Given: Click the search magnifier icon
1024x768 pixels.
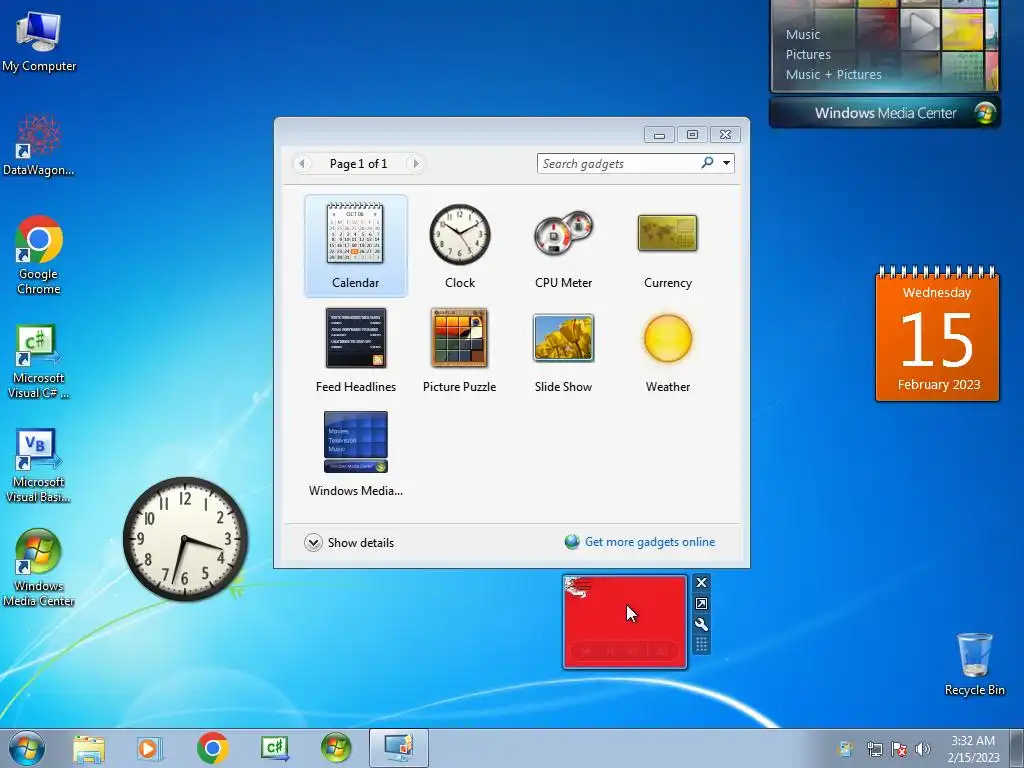Looking at the screenshot, I should coord(707,163).
